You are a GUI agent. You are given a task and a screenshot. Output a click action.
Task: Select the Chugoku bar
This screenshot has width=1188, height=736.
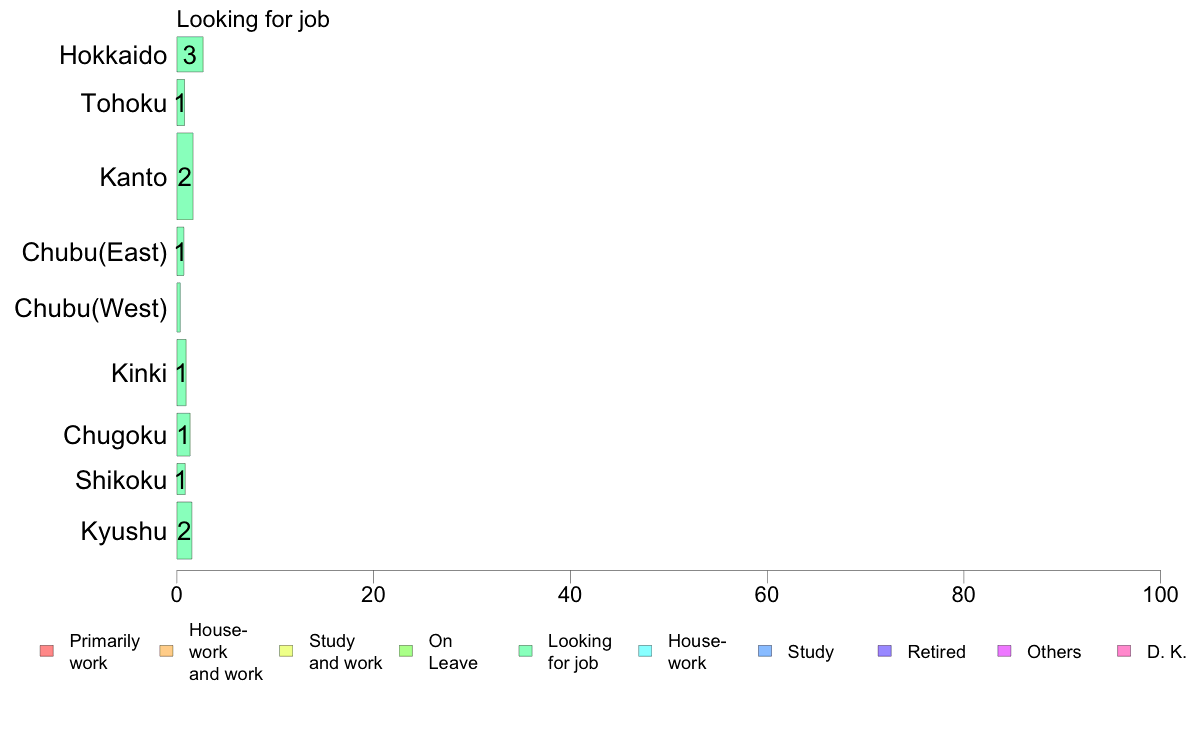coord(183,435)
